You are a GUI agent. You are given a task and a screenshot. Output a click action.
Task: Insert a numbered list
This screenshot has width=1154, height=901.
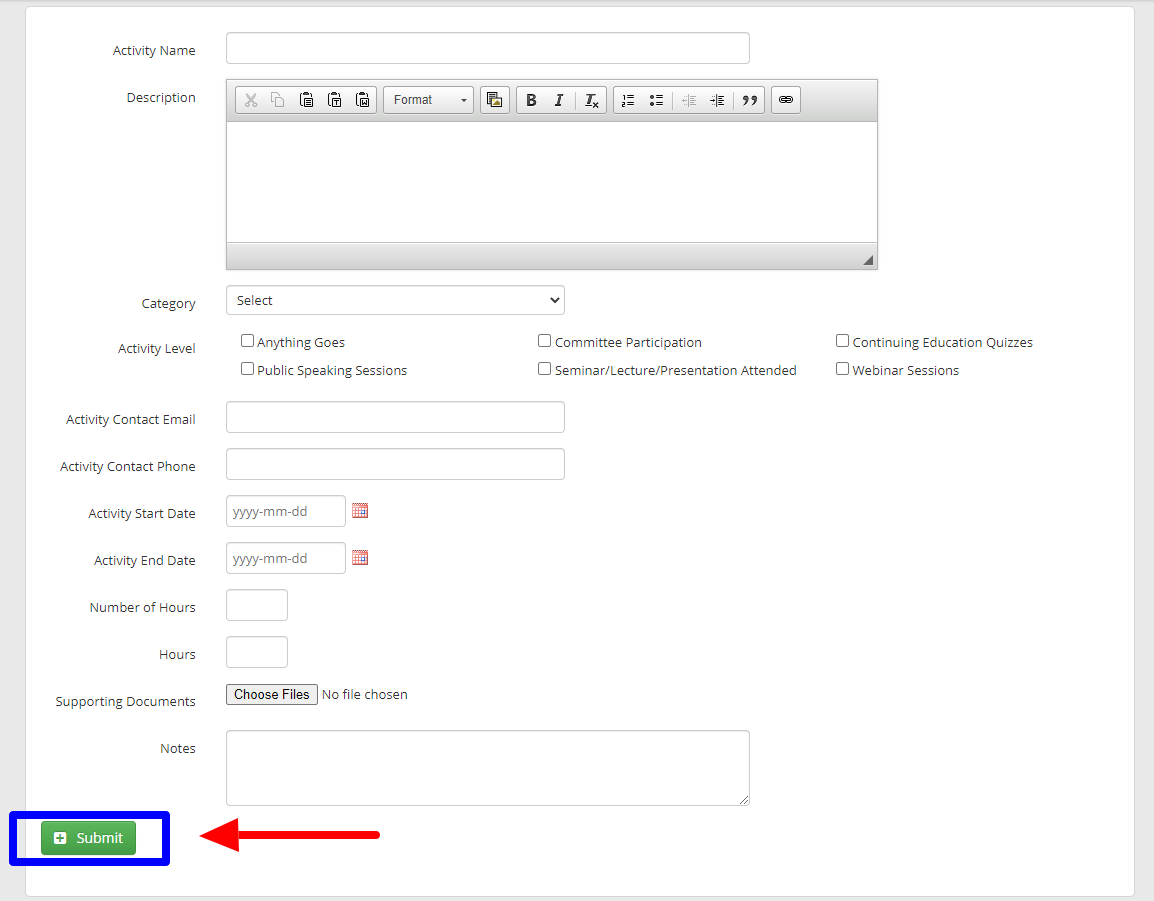point(628,100)
